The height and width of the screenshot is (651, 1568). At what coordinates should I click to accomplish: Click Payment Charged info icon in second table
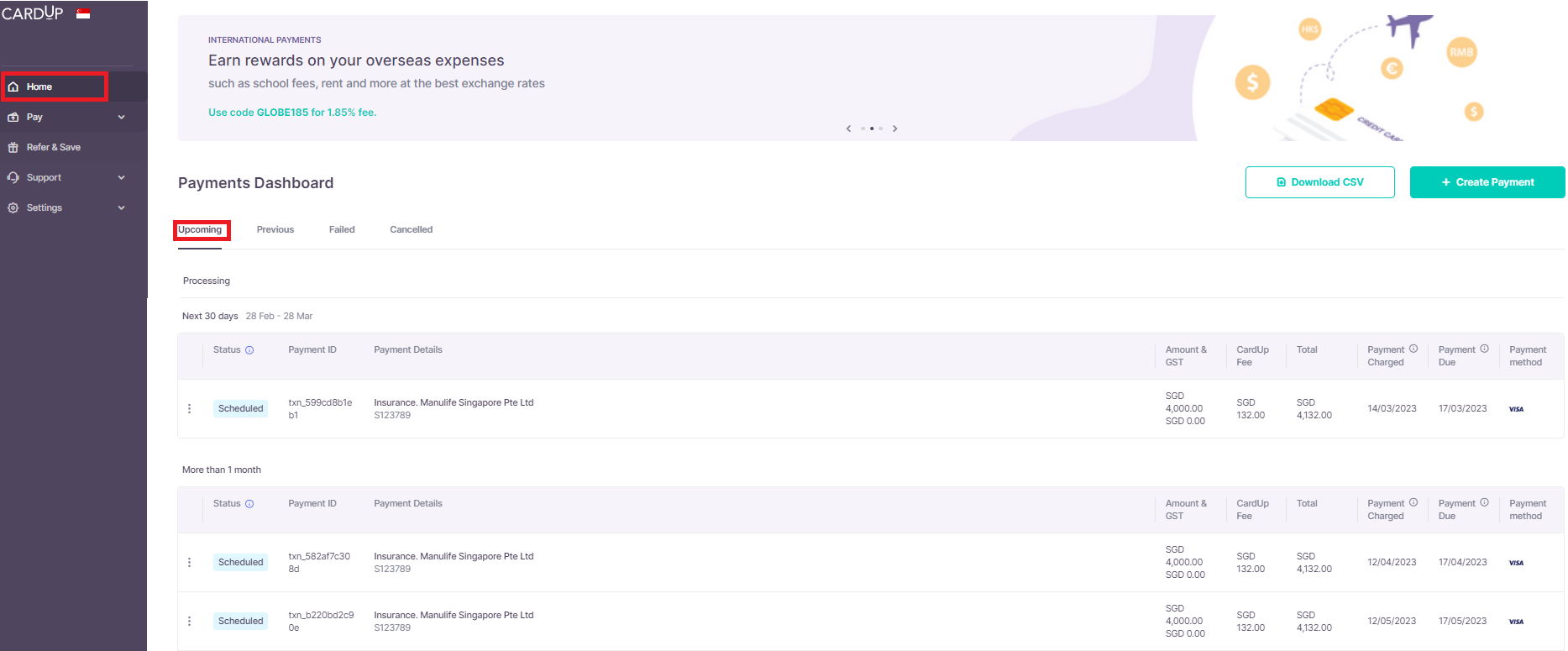pos(1413,502)
